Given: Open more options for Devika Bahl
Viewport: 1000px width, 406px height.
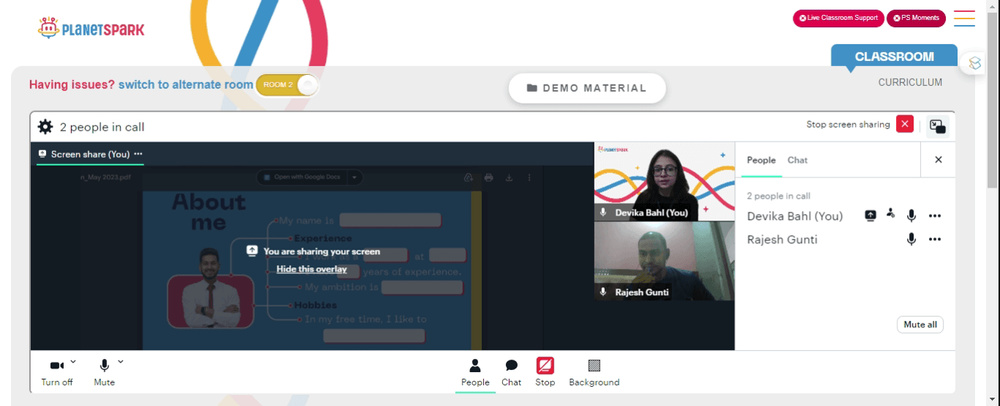Looking at the screenshot, I should 935,216.
